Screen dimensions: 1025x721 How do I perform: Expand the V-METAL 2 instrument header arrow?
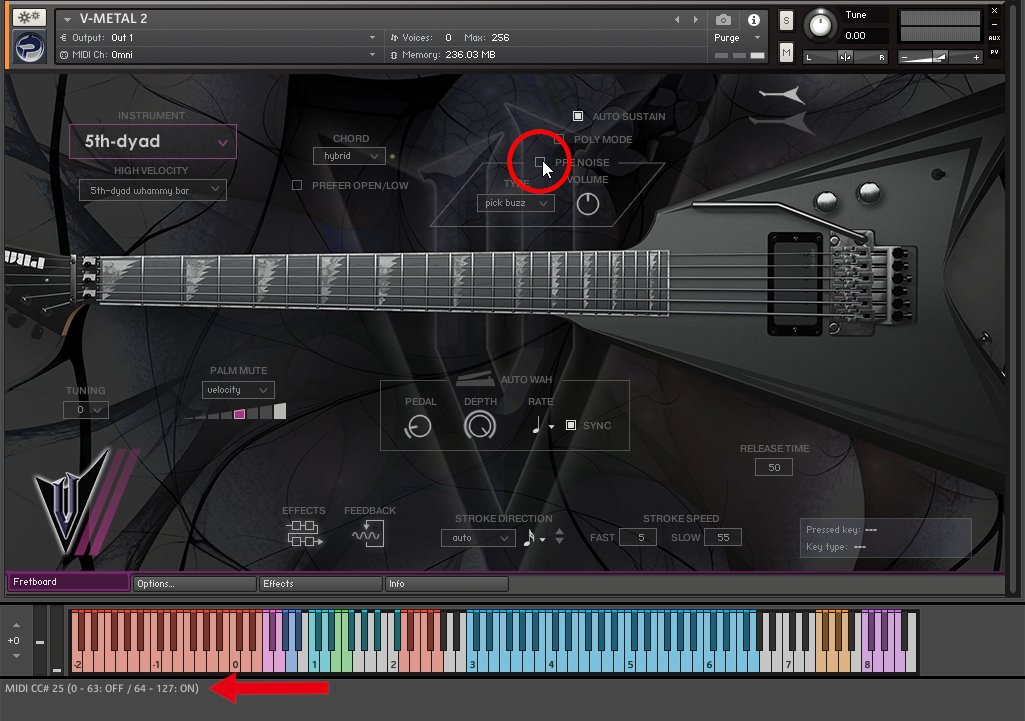pos(67,20)
